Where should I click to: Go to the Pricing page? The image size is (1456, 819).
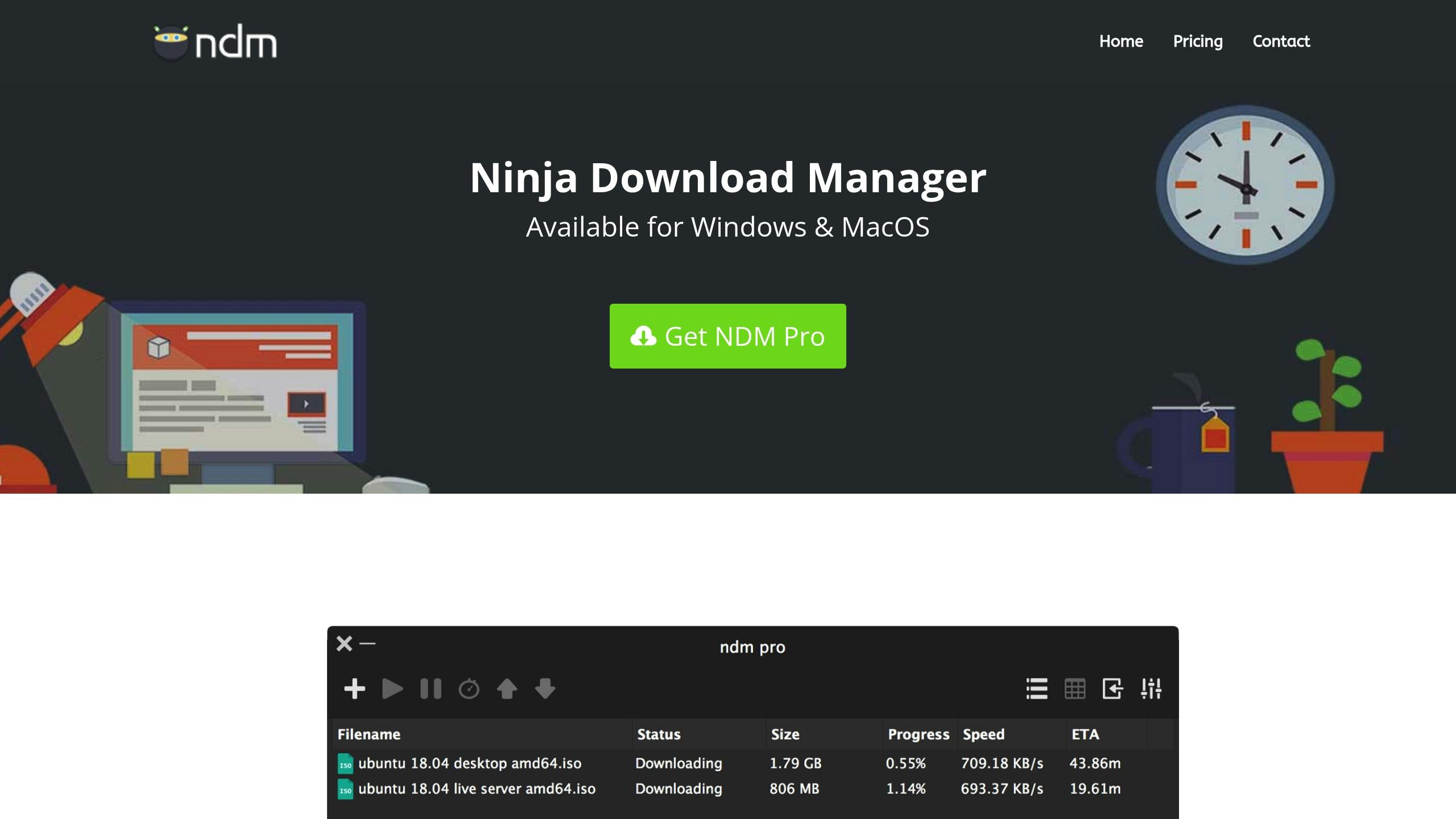1198,42
